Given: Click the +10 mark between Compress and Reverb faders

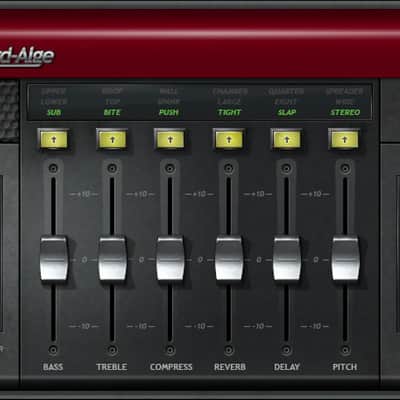Looking at the screenshot, I should point(199,194).
